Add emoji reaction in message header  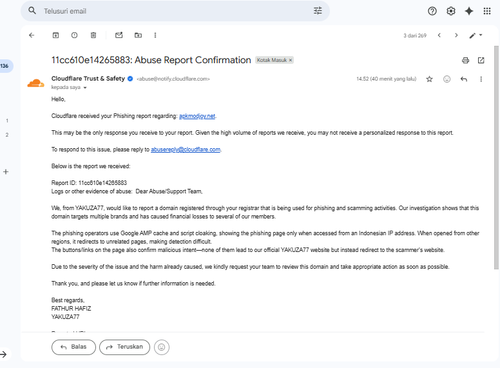click(447, 79)
